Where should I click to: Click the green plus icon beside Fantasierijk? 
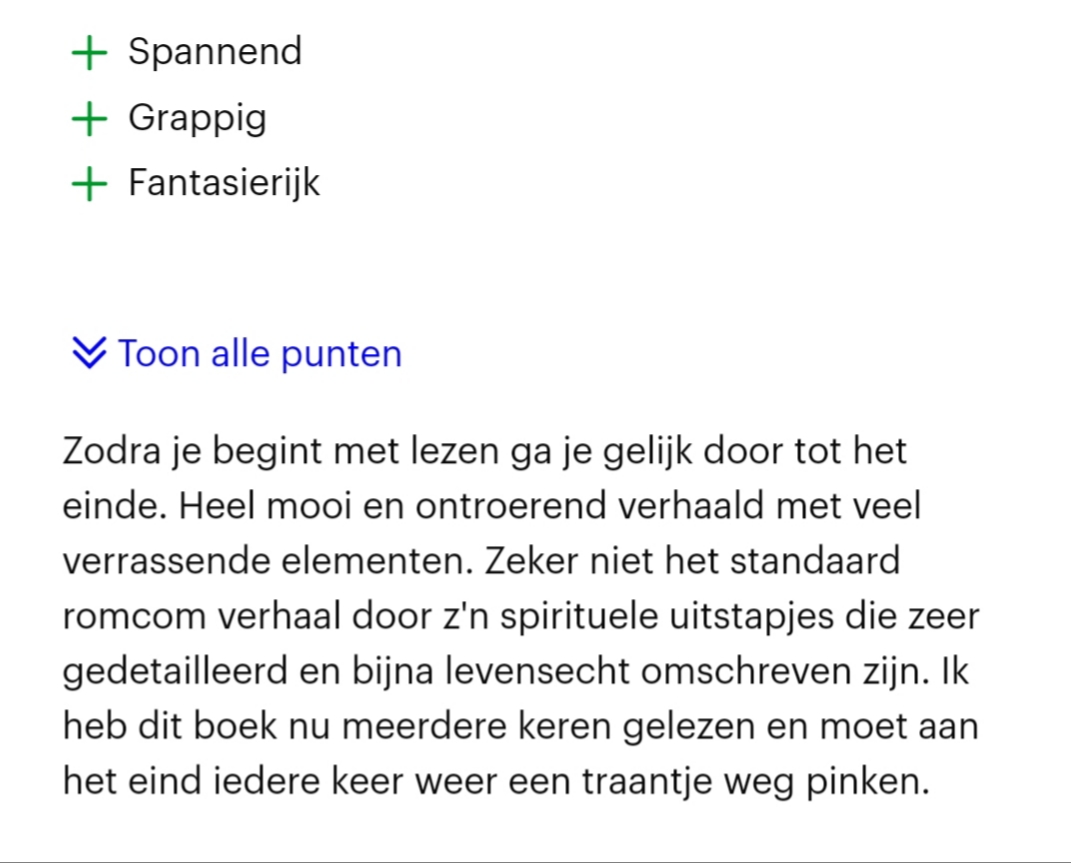point(89,184)
